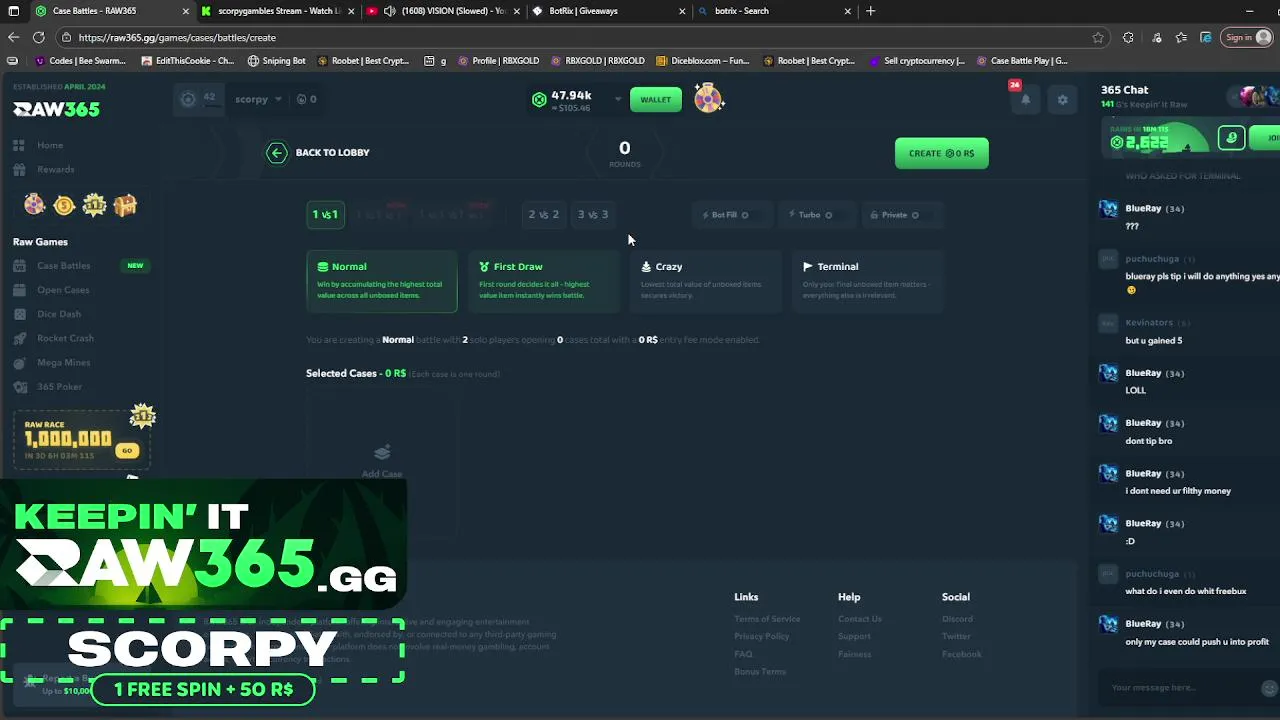Click the sidebar 365 badge icon

(94, 205)
